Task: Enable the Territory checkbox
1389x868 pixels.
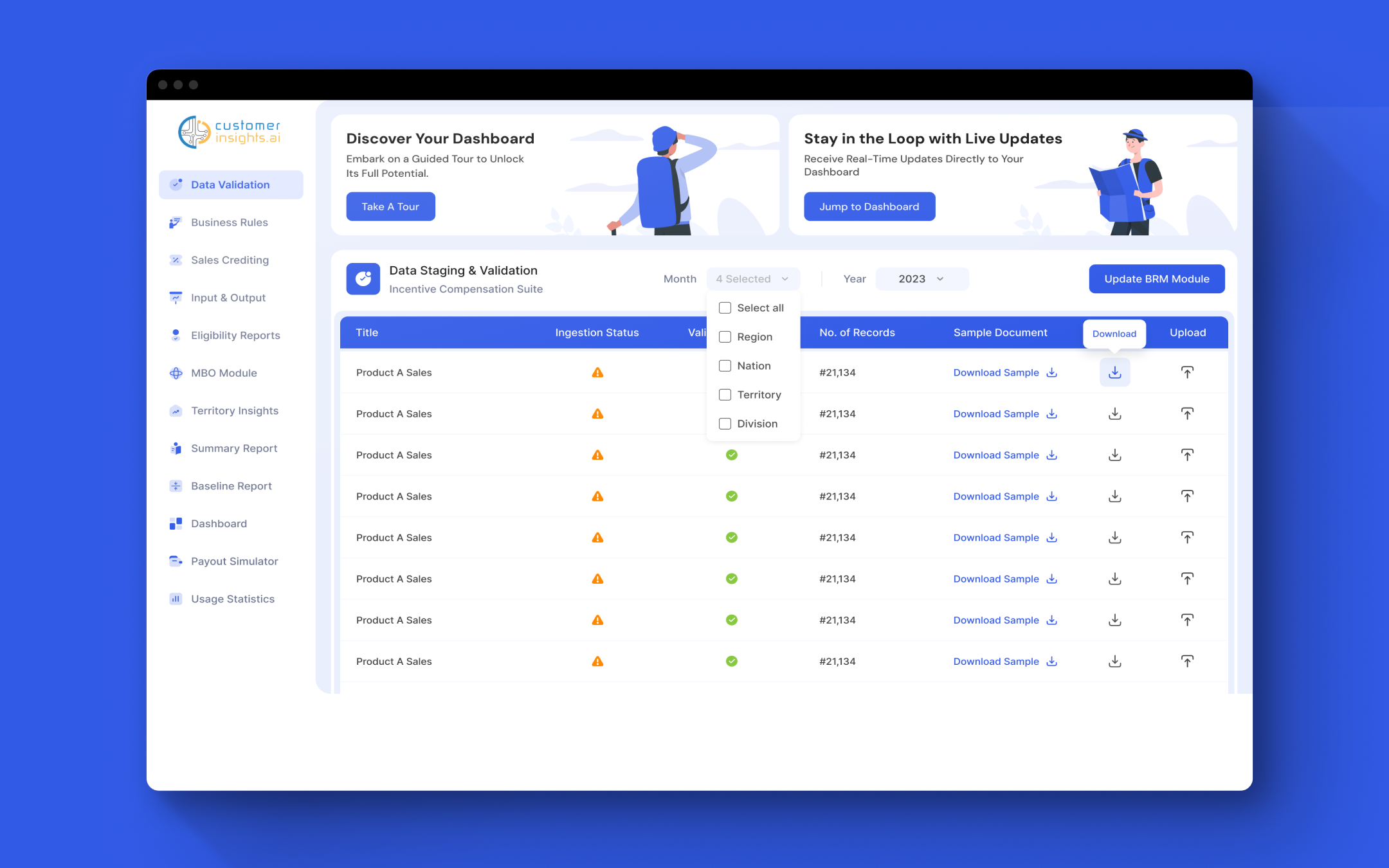Action: [725, 395]
